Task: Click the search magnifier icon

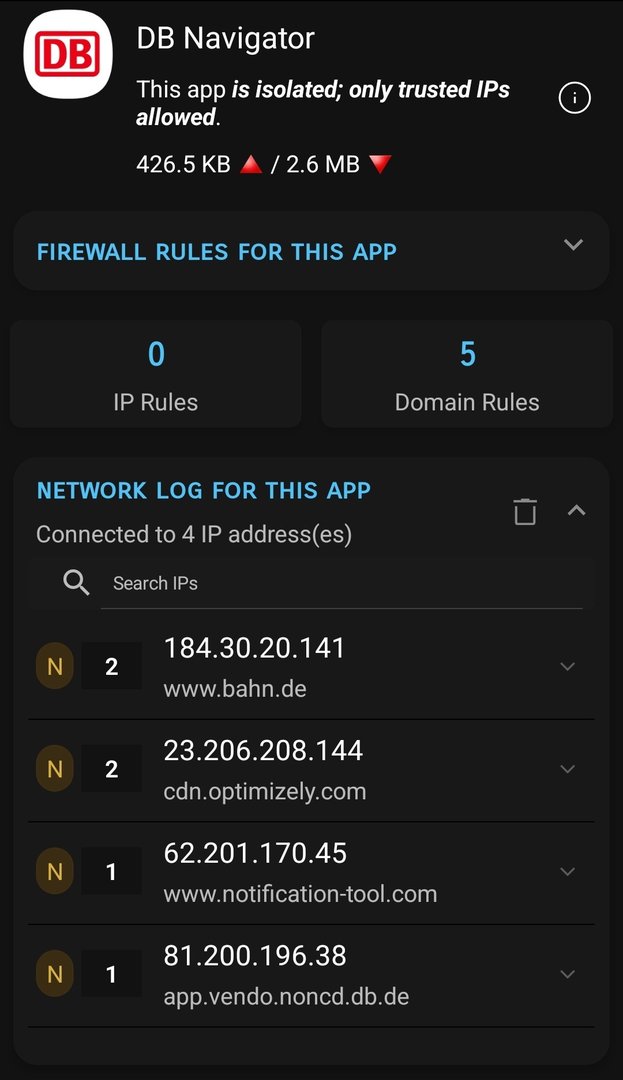Action: coord(76,583)
